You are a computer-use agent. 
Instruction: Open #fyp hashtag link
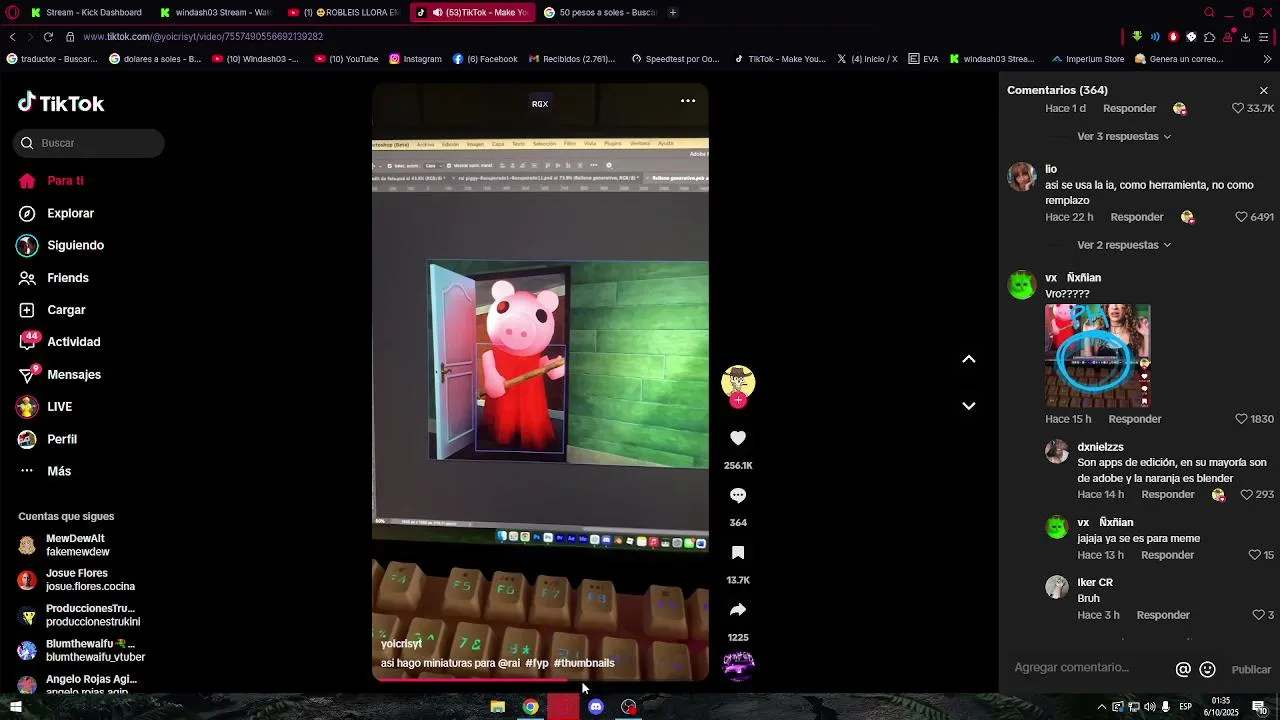click(537, 663)
